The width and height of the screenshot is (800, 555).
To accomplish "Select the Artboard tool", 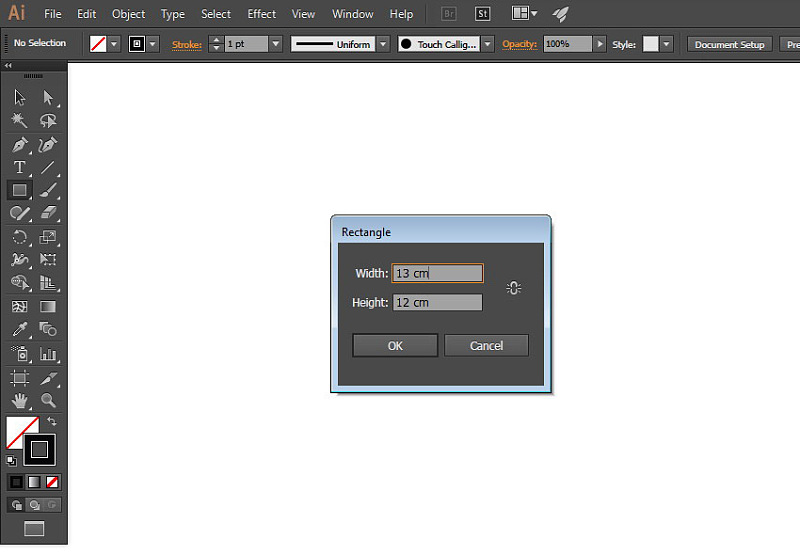I will click(19, 378).
